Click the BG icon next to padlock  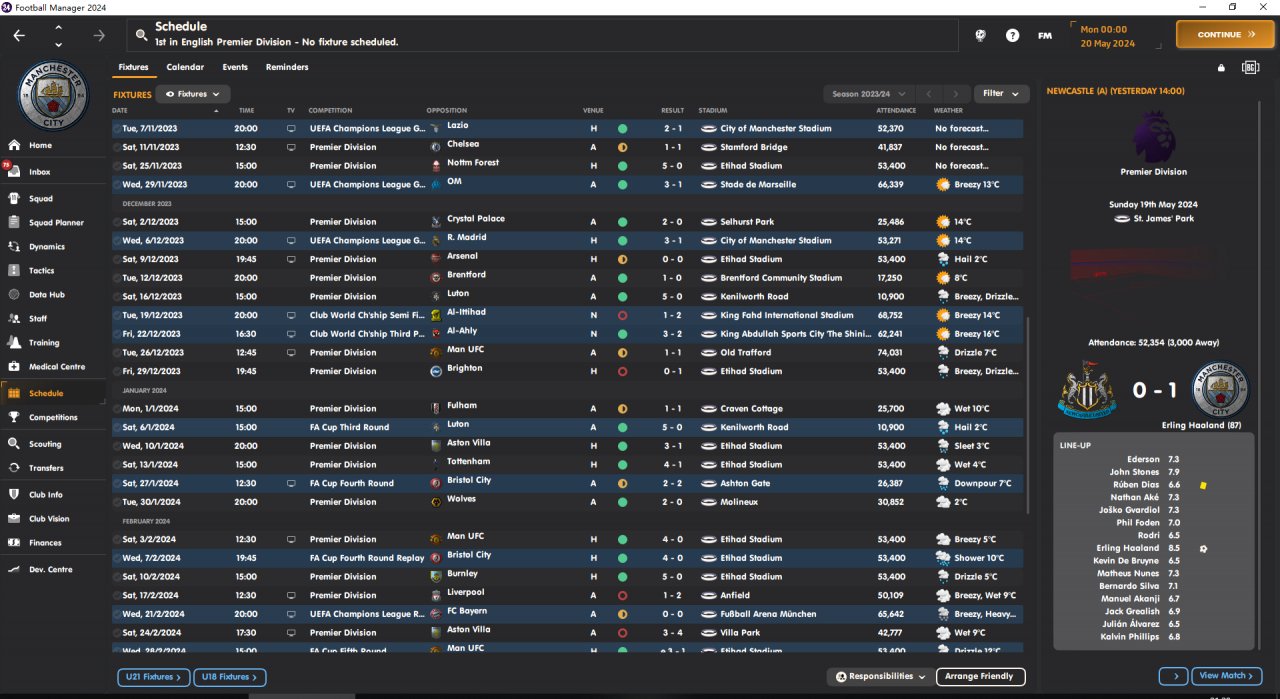pyautogui.click(x=1250, y=67)
